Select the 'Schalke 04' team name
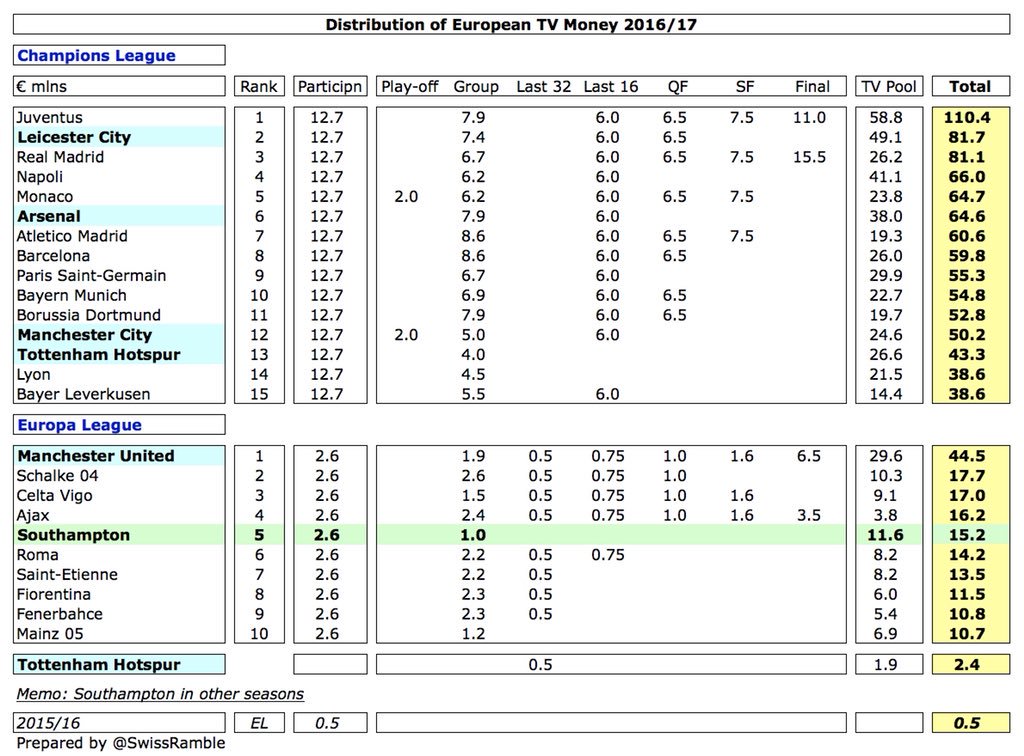 [x=57, y=475]
